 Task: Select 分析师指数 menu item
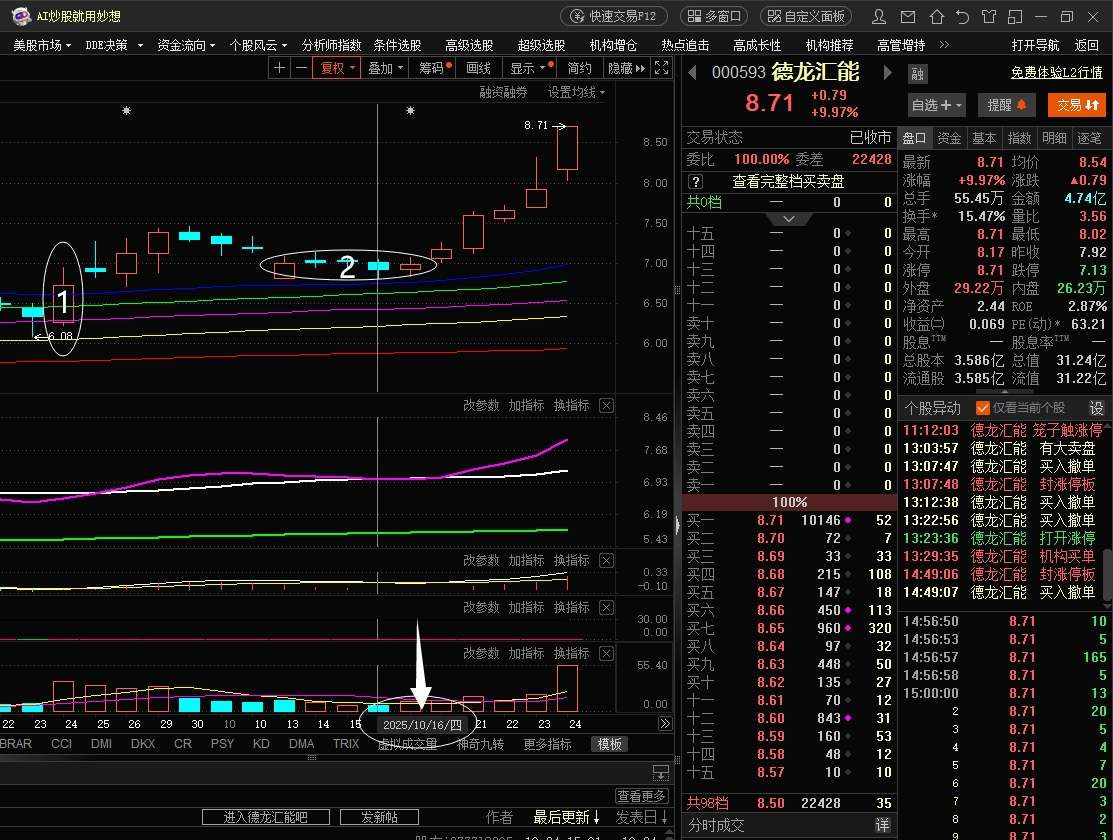tap(331, 45)
